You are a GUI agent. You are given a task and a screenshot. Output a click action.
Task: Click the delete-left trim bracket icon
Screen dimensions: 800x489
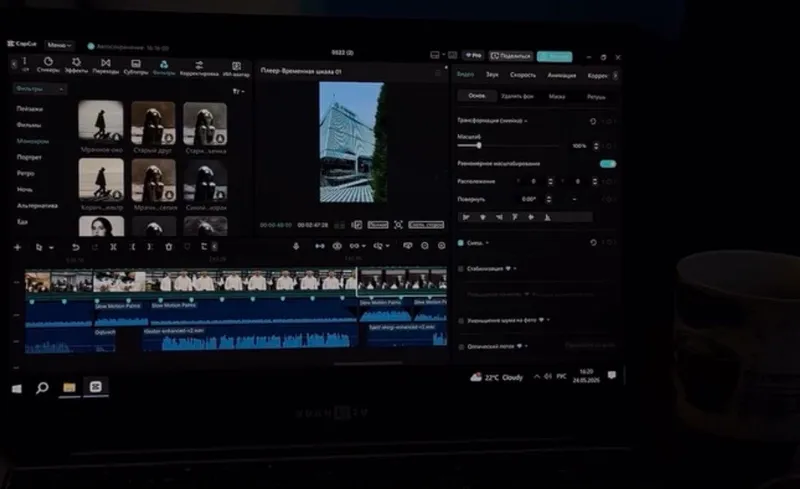[133, 247]
